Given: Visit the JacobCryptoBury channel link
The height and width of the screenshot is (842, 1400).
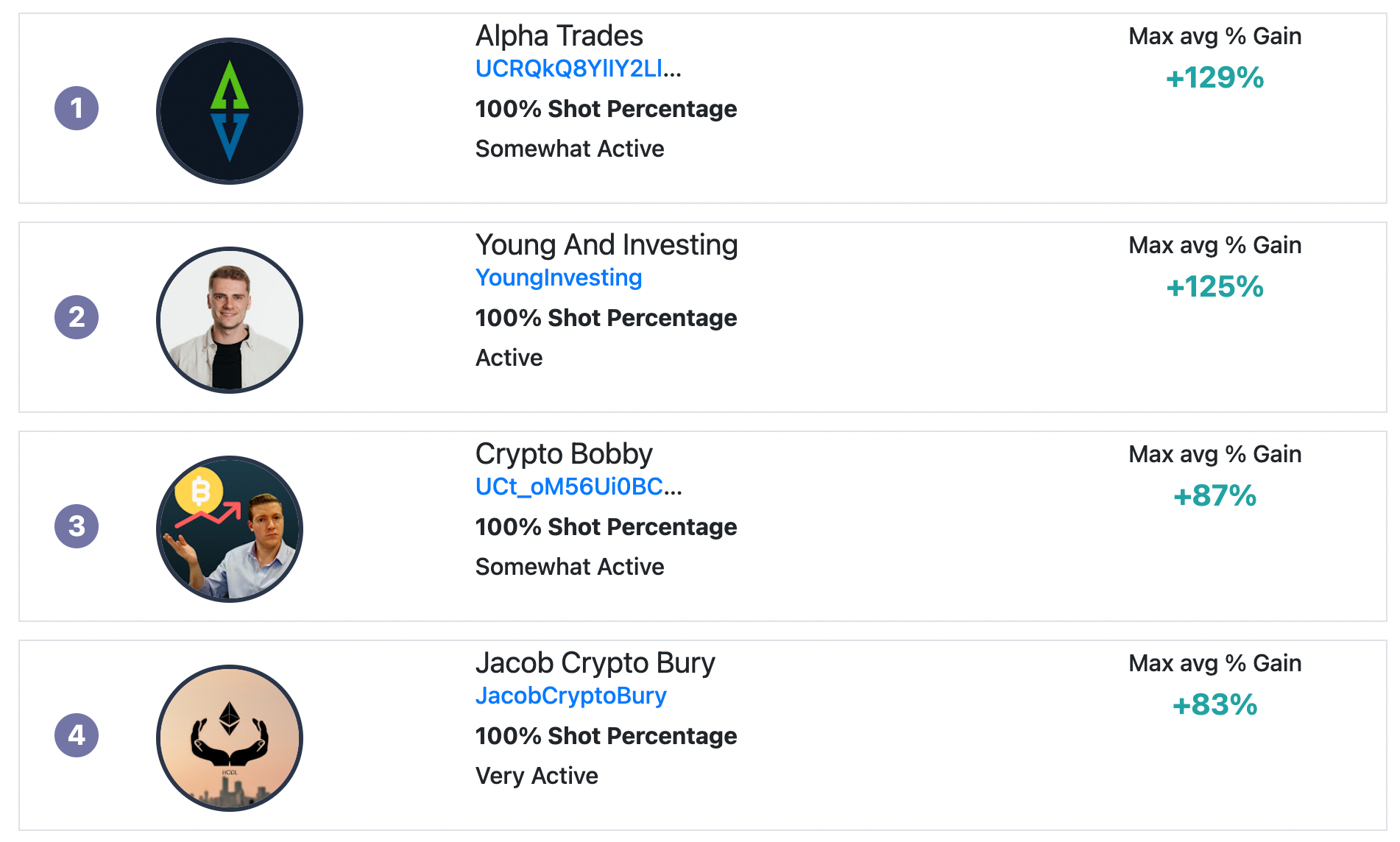Looking at the screenshot, I should click(571, 696).
